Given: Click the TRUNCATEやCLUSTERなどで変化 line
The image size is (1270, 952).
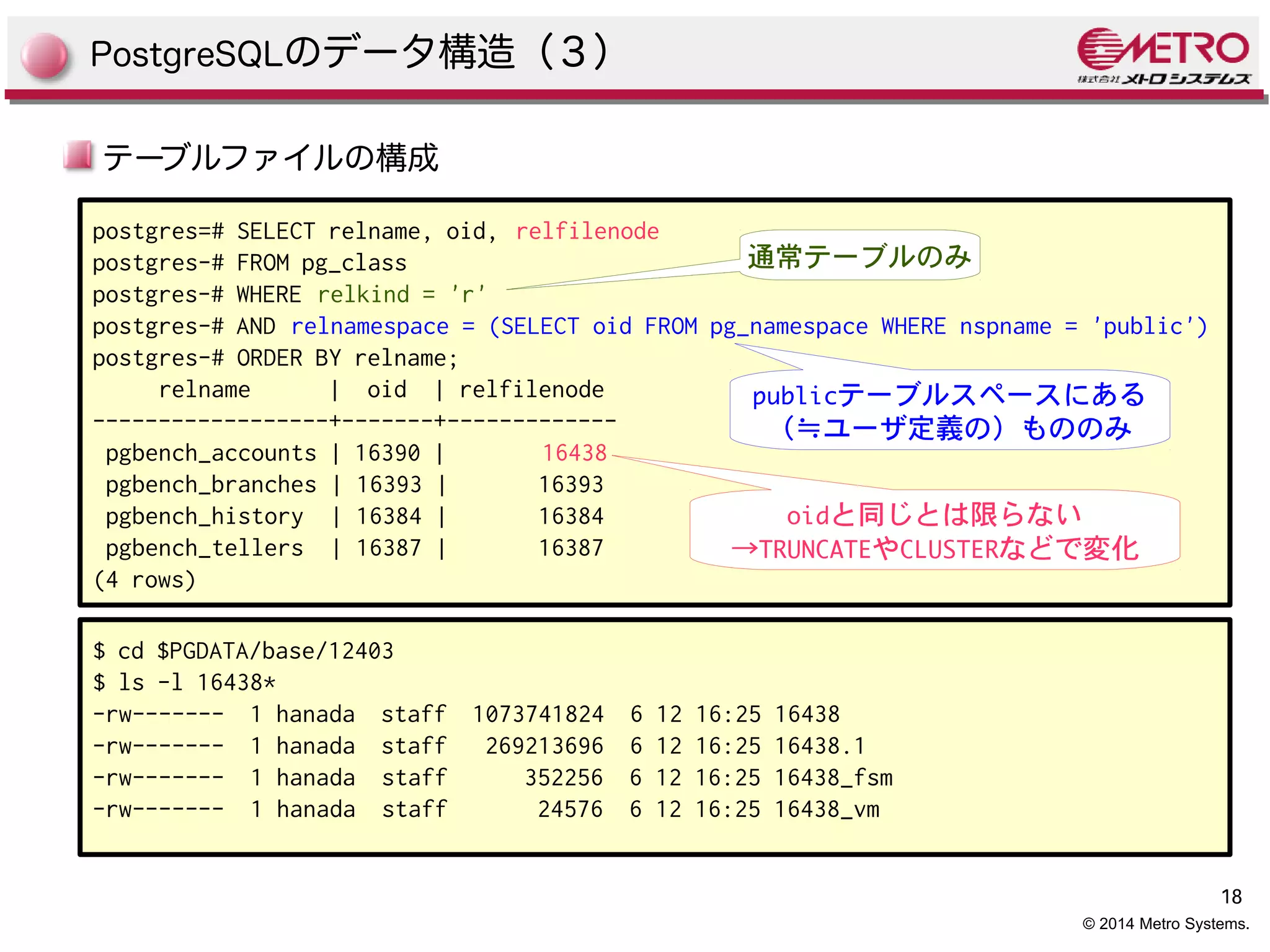Looking at the screenshot, I should click(x=935, y=549).
